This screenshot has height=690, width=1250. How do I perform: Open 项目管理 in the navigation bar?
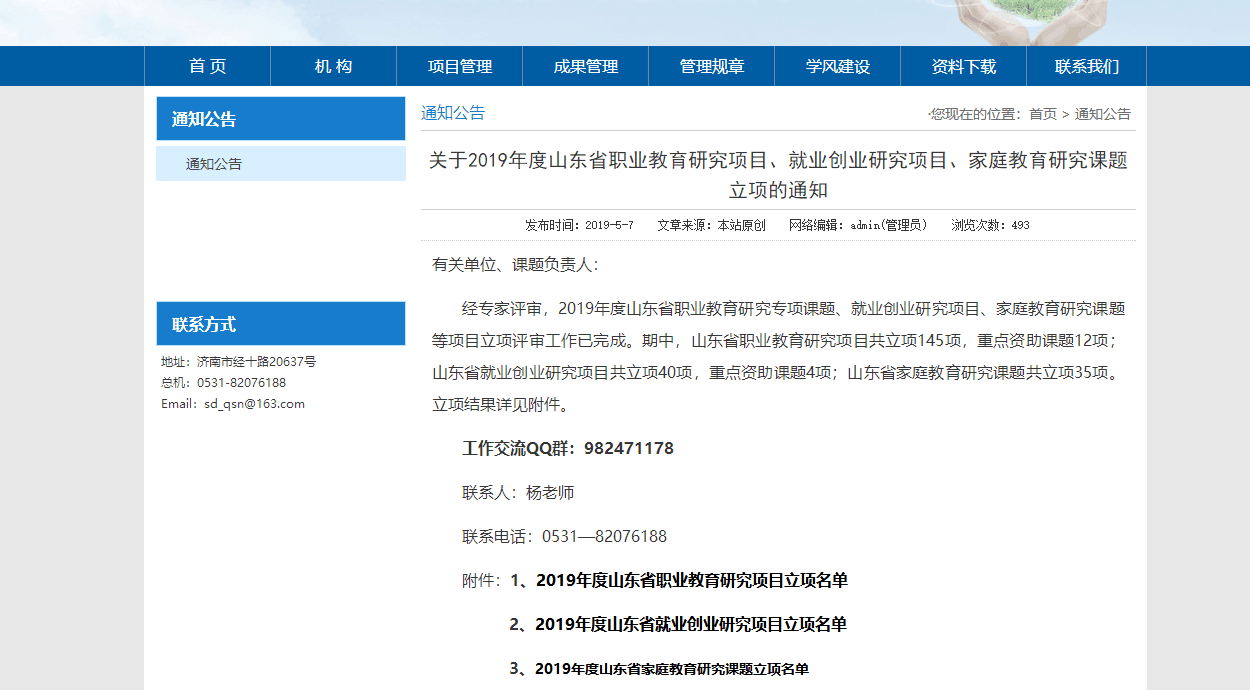tap(460, 66)
